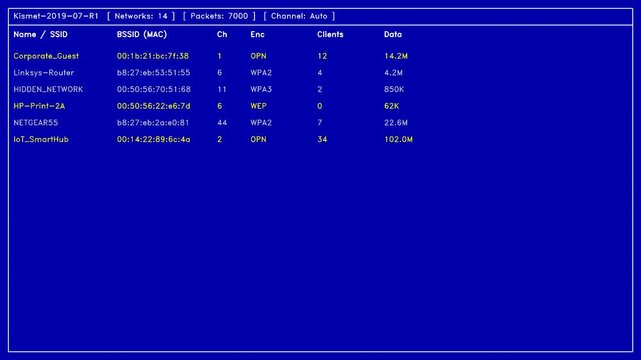The width and height of the screenshot is (641, 360).
Task: Click the Networks: 14 status indicator
Action: pos(141,16)
